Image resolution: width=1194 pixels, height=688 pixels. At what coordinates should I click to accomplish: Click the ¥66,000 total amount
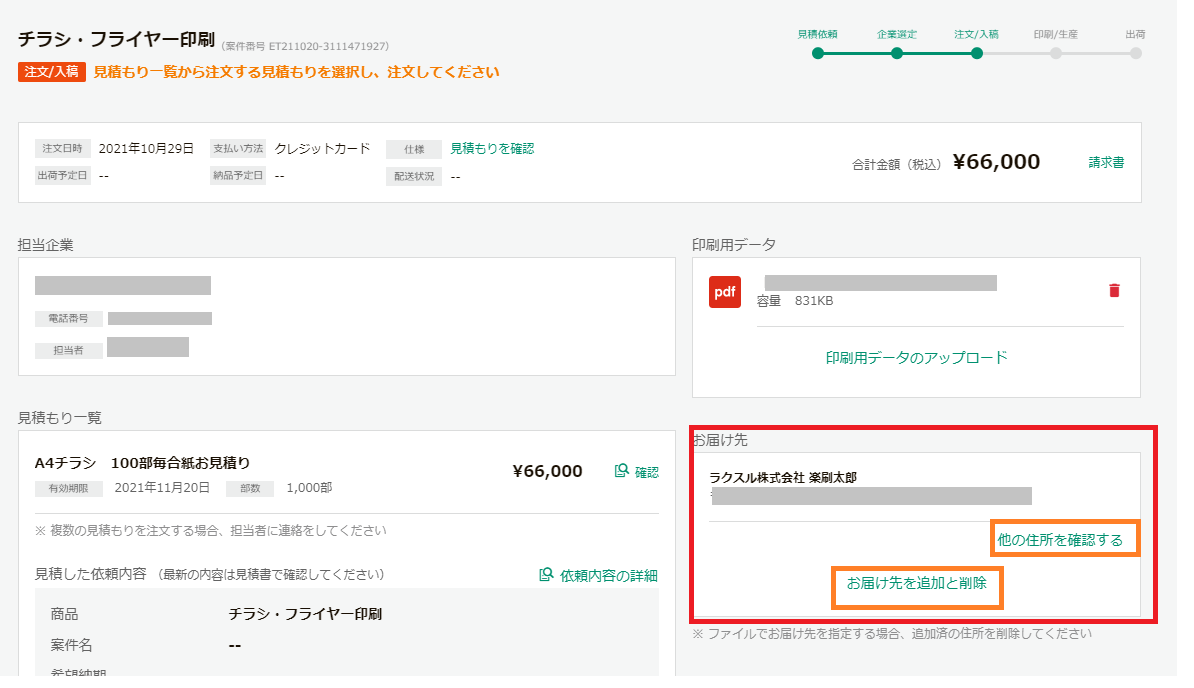pyautogui.click(x=996, y=162)
